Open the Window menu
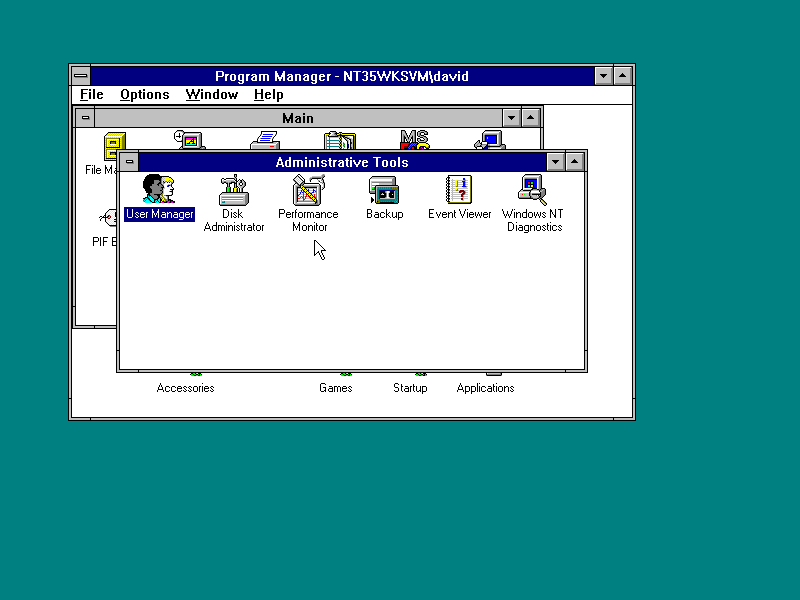 tap(212, 94)
